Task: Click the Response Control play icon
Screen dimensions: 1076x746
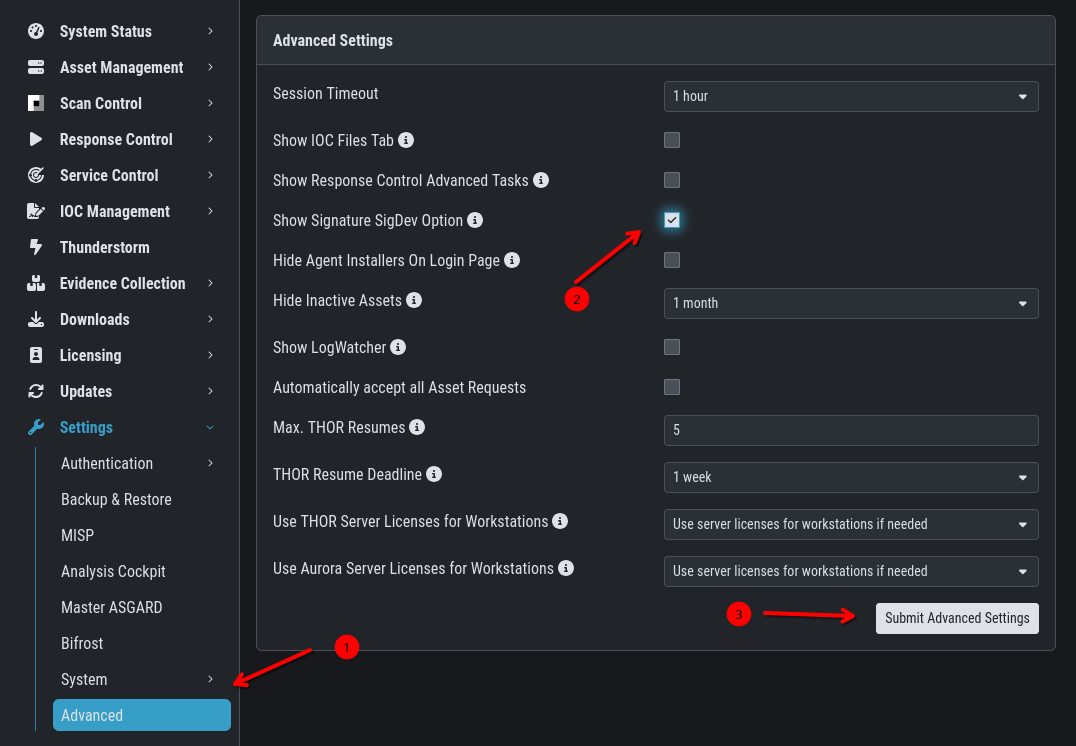Action: pyautogui.click(x=36, y=139)
